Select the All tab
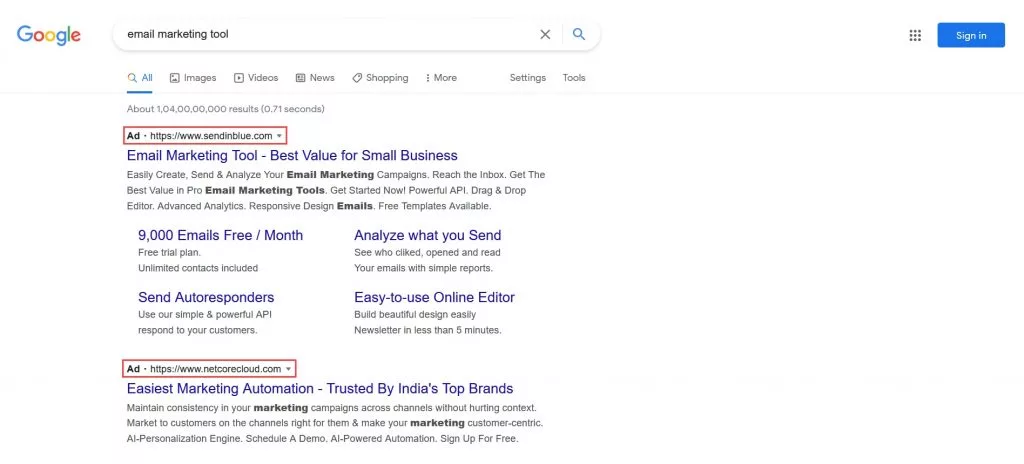The height and width of the screenshot is (464, 1024). pos(140,78)
